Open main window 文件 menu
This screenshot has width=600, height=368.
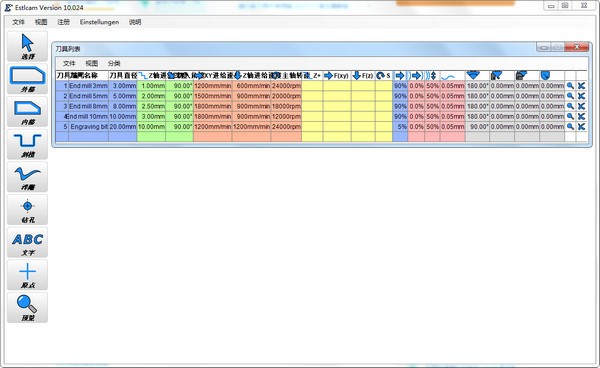click(x=18, y=22)
